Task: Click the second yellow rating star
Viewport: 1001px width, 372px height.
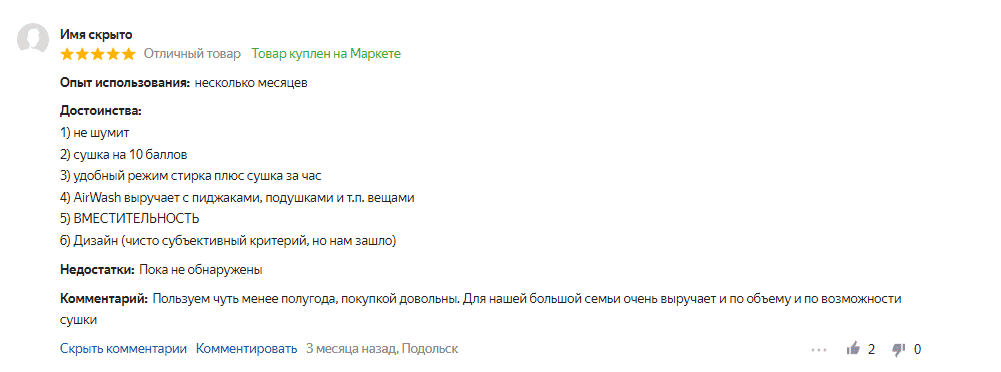Action: coord(83,54)
